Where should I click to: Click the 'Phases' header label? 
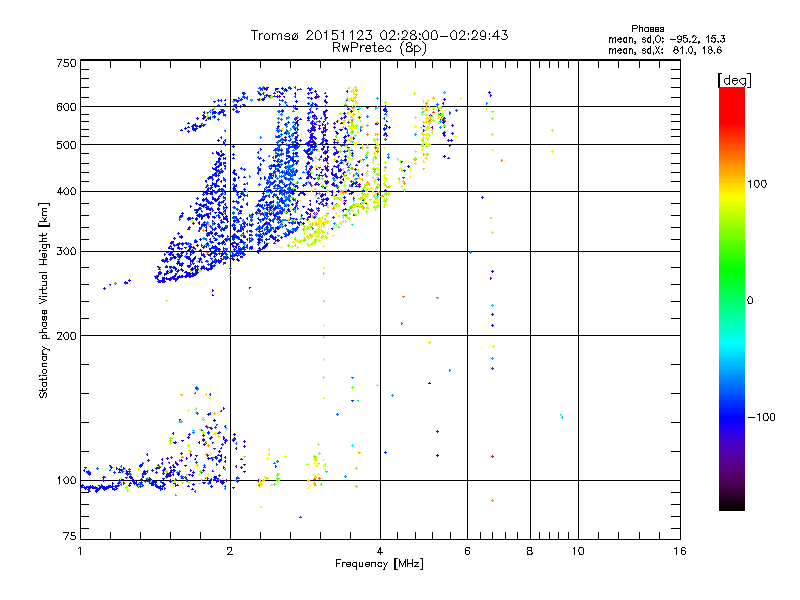click(x=647, y=29)
